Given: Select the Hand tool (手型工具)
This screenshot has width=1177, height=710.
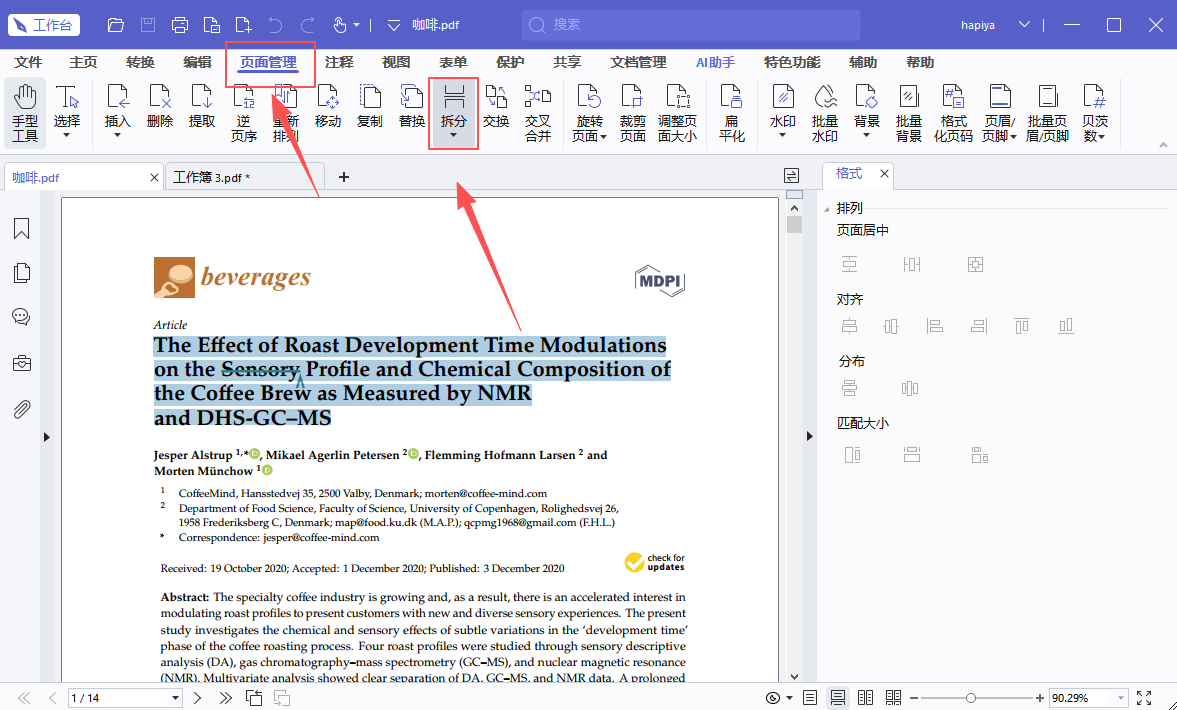Looking at the screenshot, I should click(x=25, y=113).
